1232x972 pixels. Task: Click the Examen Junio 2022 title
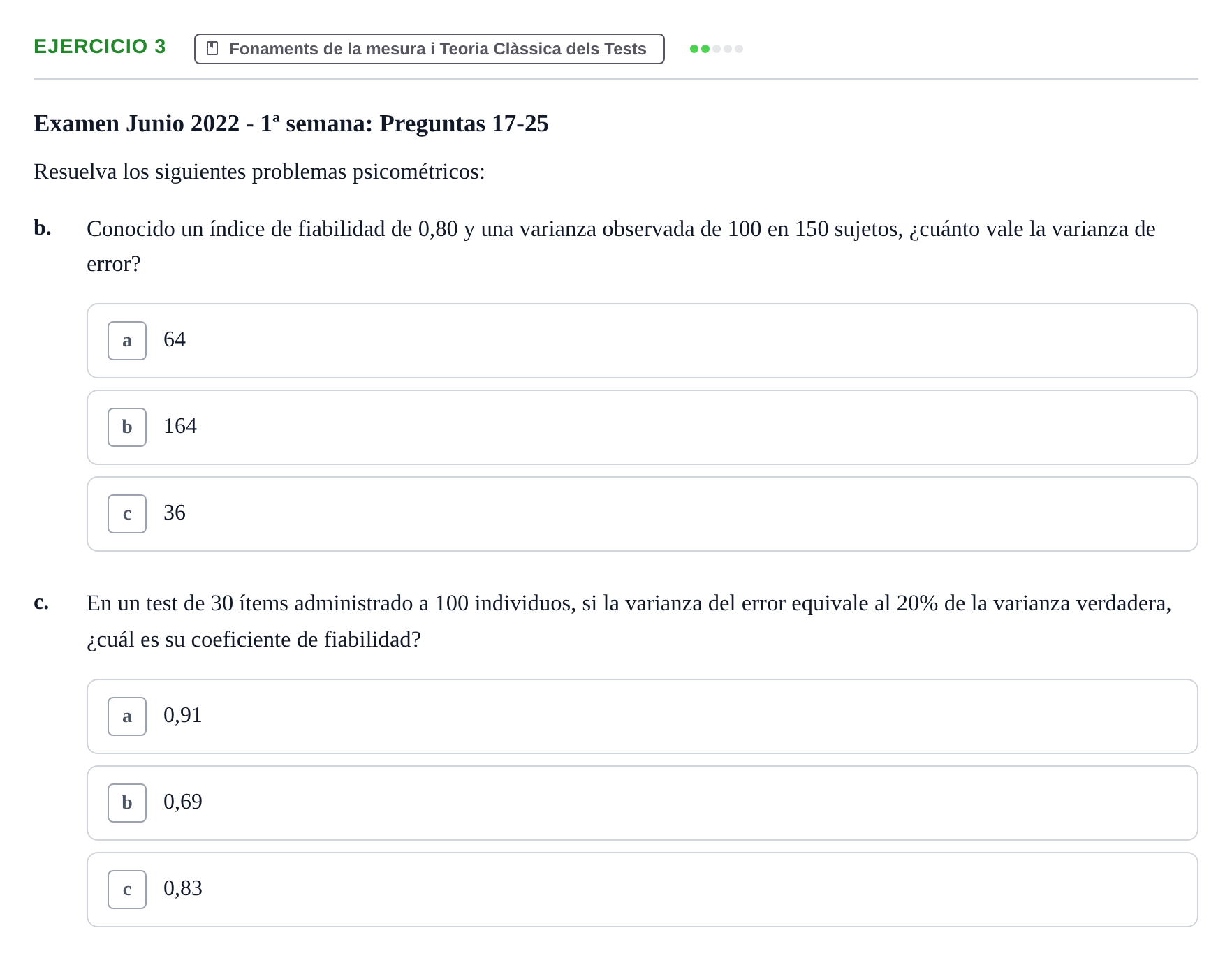pyautogui.click(x=291, y=124)
